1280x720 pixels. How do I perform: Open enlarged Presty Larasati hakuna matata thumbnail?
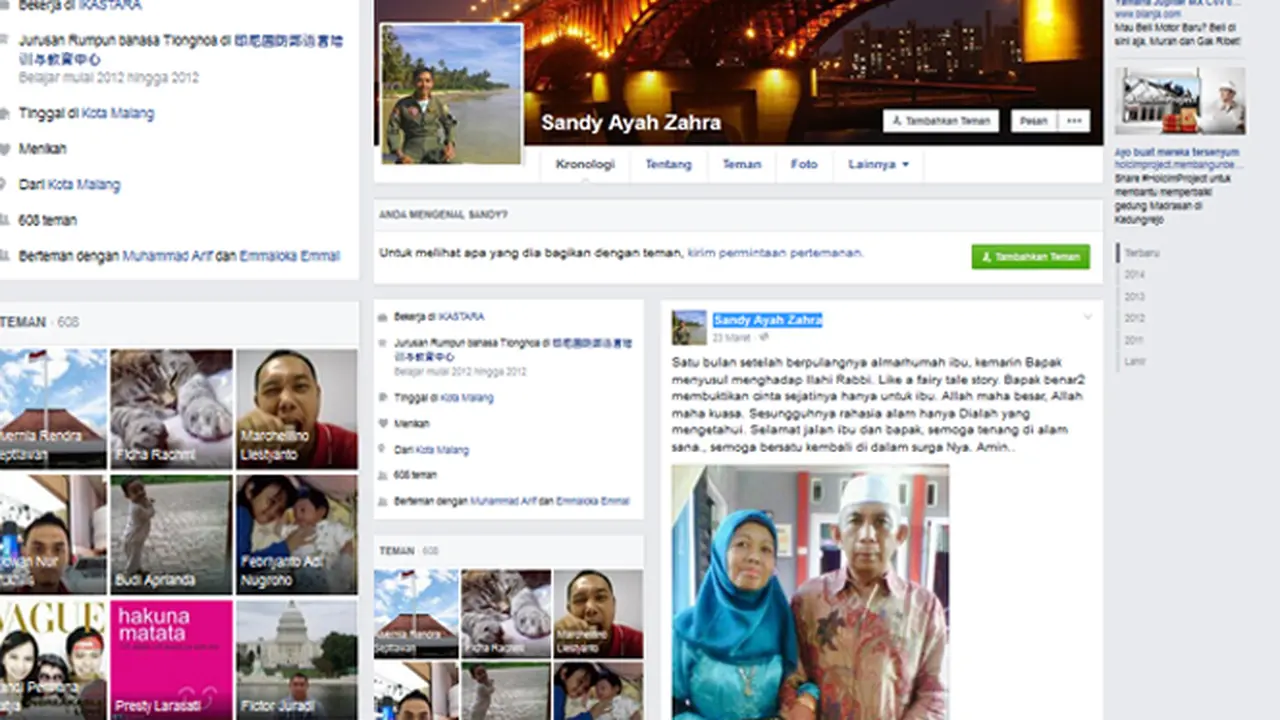point(171,659)
